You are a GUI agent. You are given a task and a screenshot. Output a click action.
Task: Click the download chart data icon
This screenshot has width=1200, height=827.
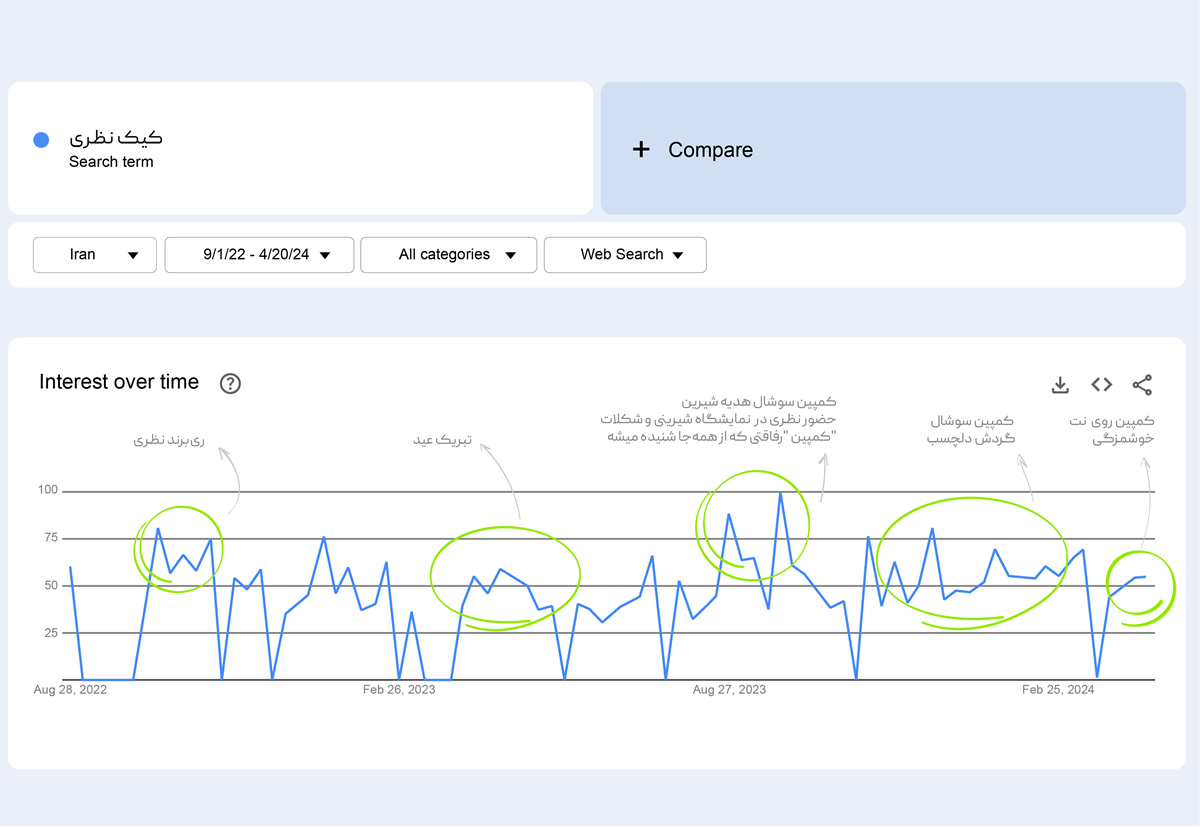[x=1060, y=384]
